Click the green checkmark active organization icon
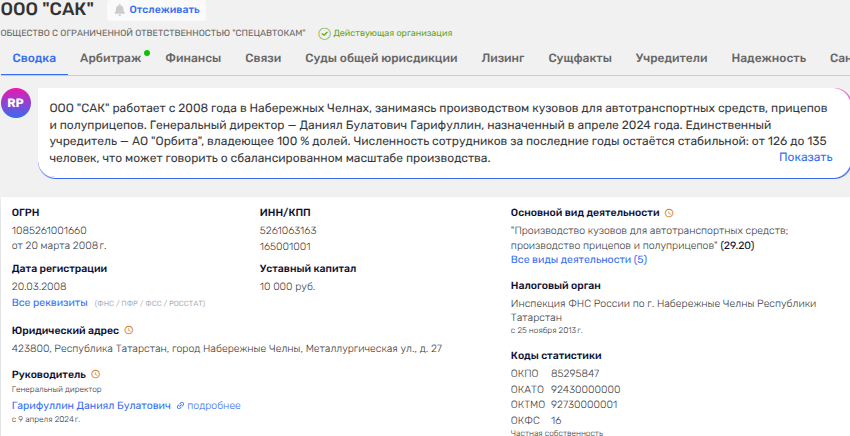 [324, 33]
